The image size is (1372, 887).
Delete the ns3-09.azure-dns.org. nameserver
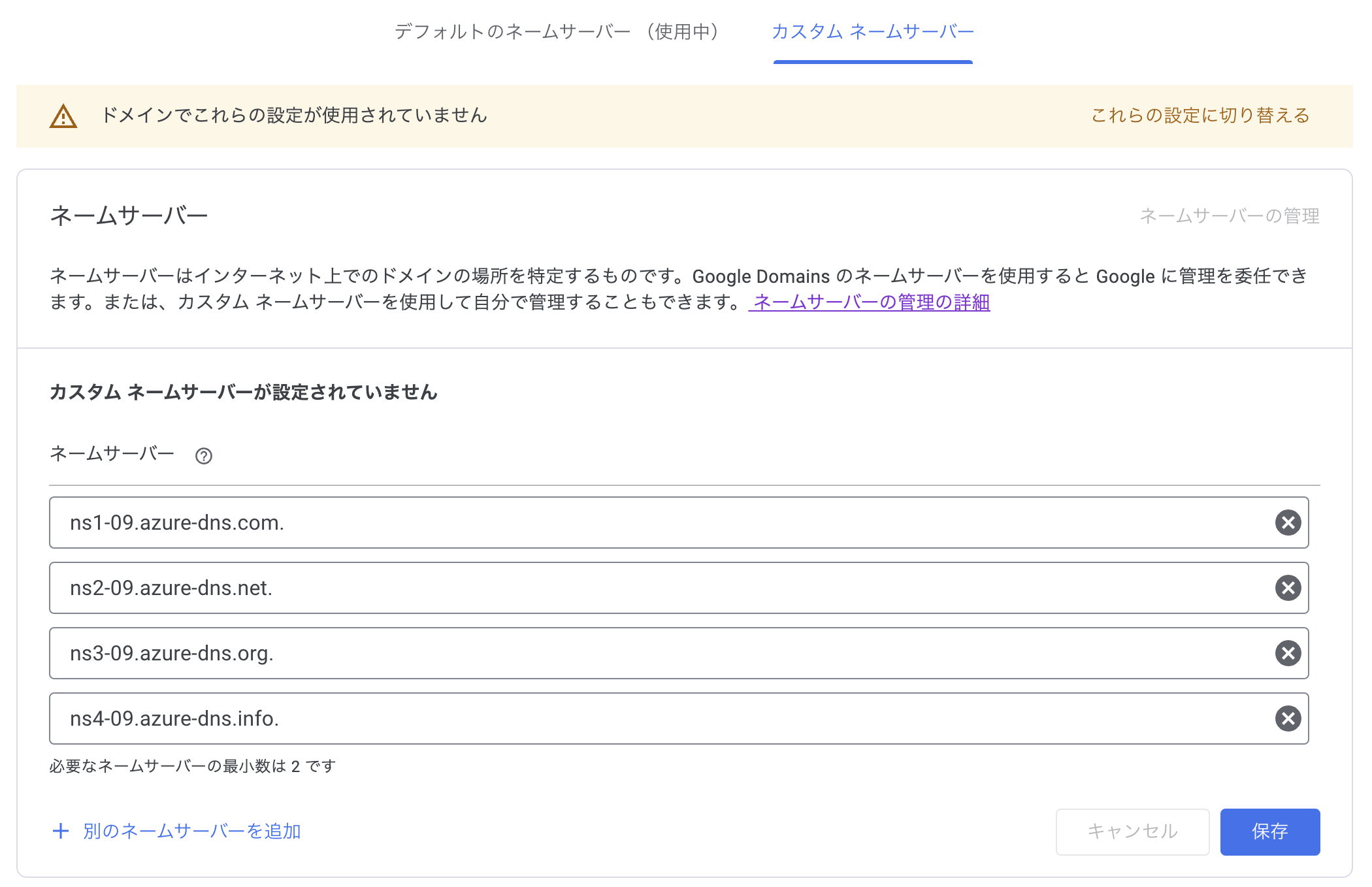1288,653
